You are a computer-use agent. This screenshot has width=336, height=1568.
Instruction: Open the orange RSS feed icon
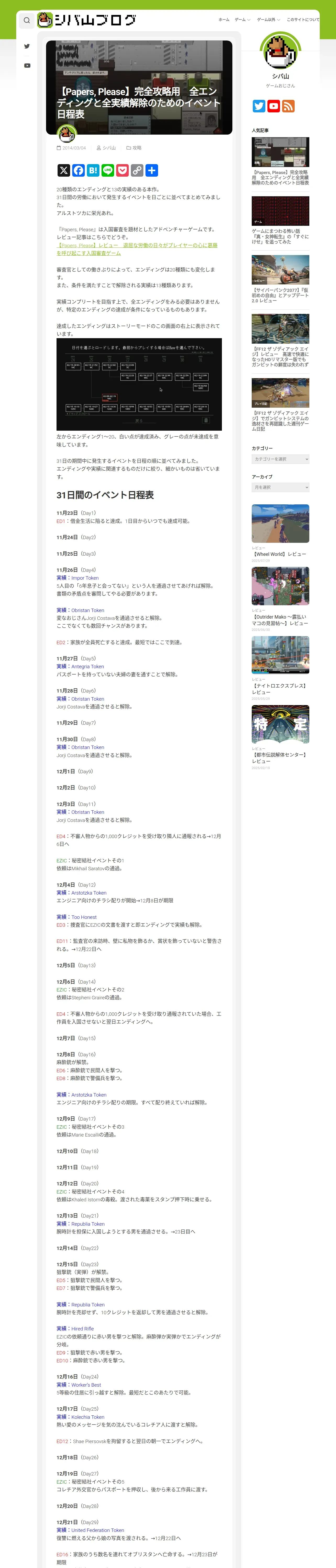(288, 106)
